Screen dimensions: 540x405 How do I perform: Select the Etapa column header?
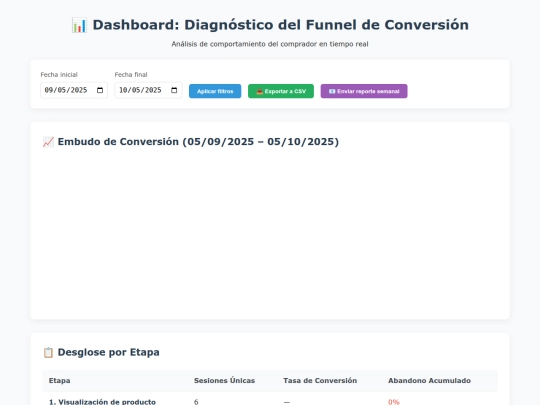(x=60, y=381)
